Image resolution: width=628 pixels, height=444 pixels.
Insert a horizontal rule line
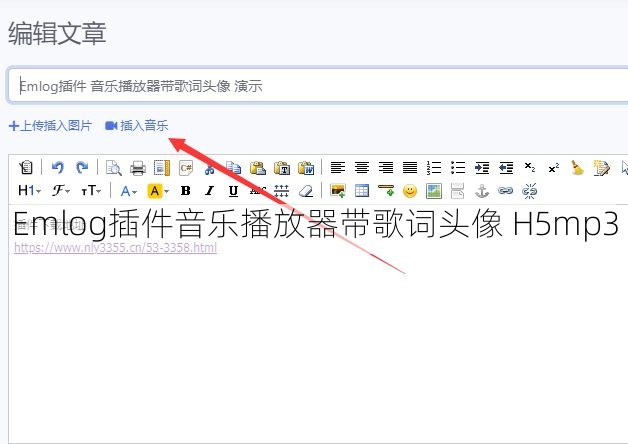[386, 191]
